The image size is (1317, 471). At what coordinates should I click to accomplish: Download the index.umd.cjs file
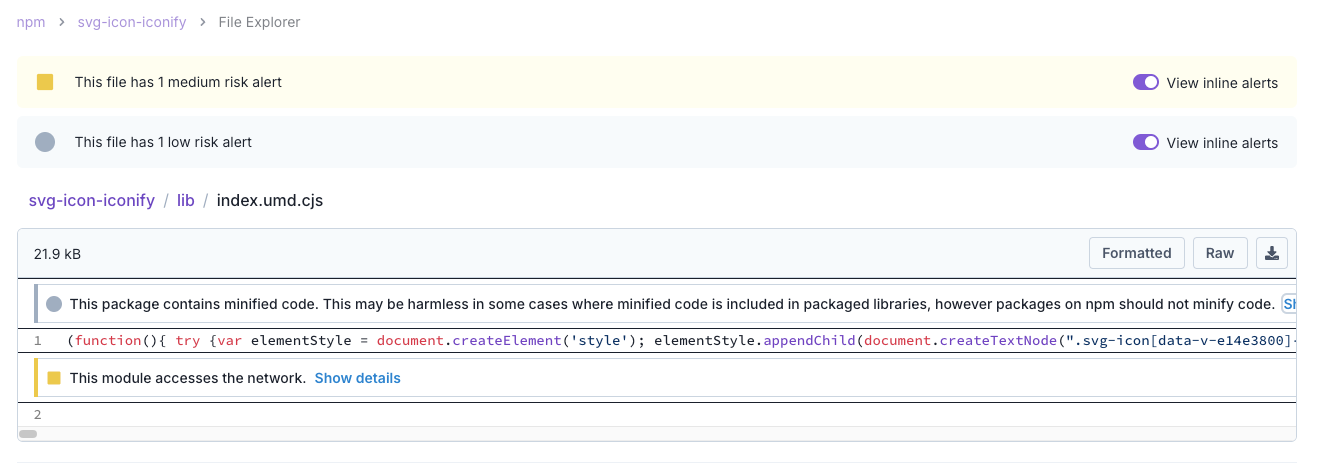(x=1272, y=253)
